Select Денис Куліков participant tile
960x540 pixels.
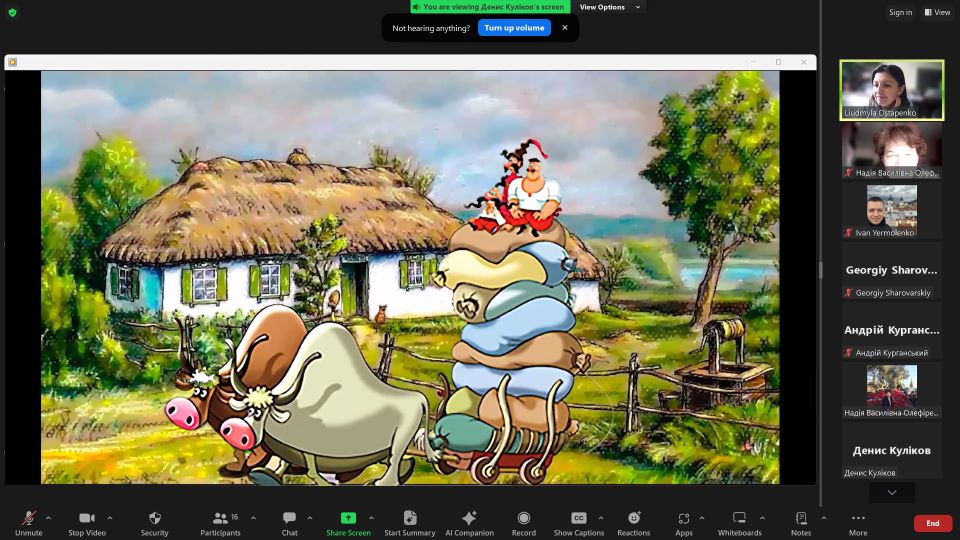(x=892, y=451)
